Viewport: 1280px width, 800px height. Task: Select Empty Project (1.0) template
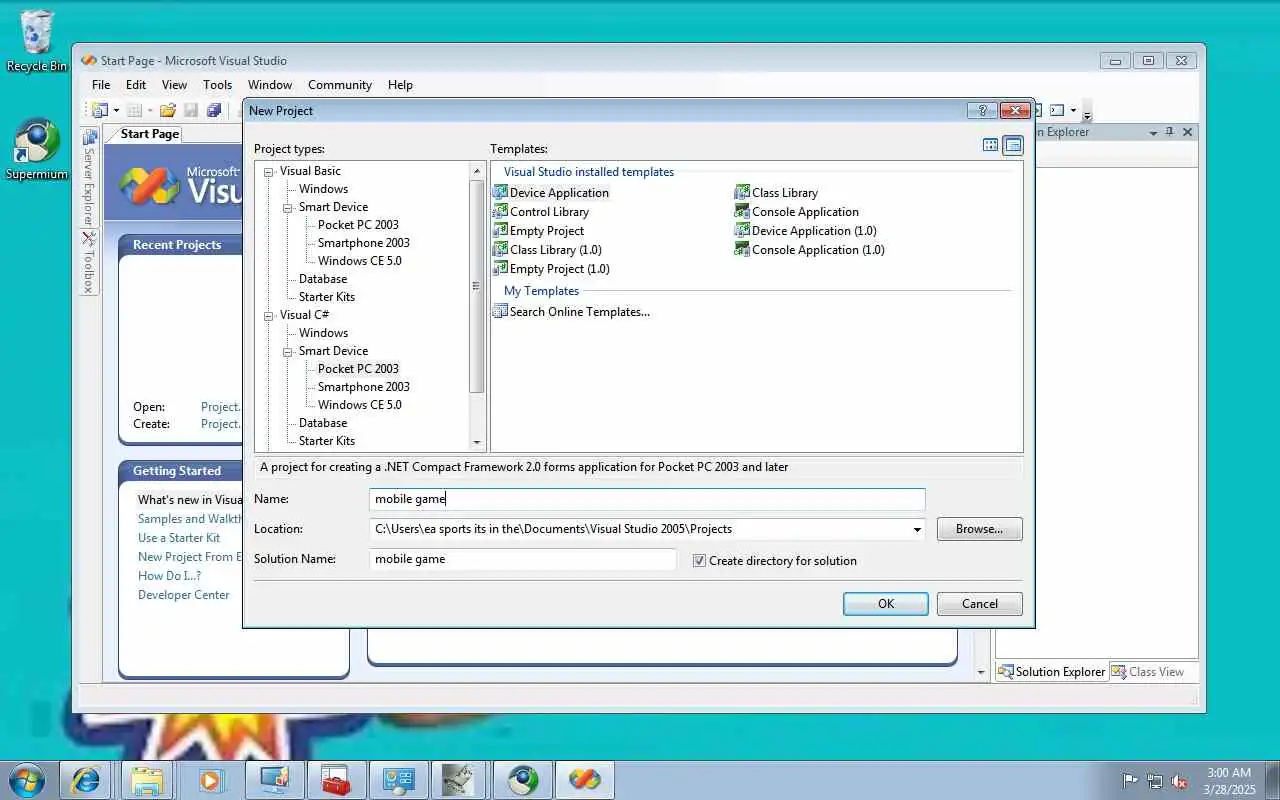click(x=551, y=269)
